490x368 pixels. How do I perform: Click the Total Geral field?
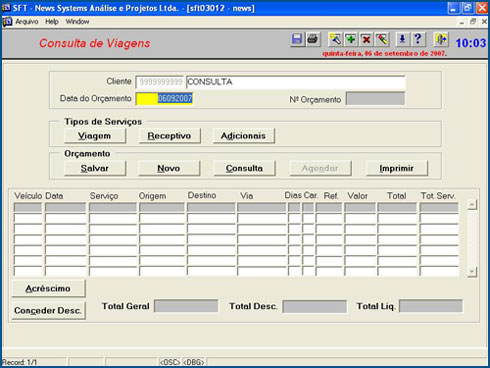(x=186, y=306)
